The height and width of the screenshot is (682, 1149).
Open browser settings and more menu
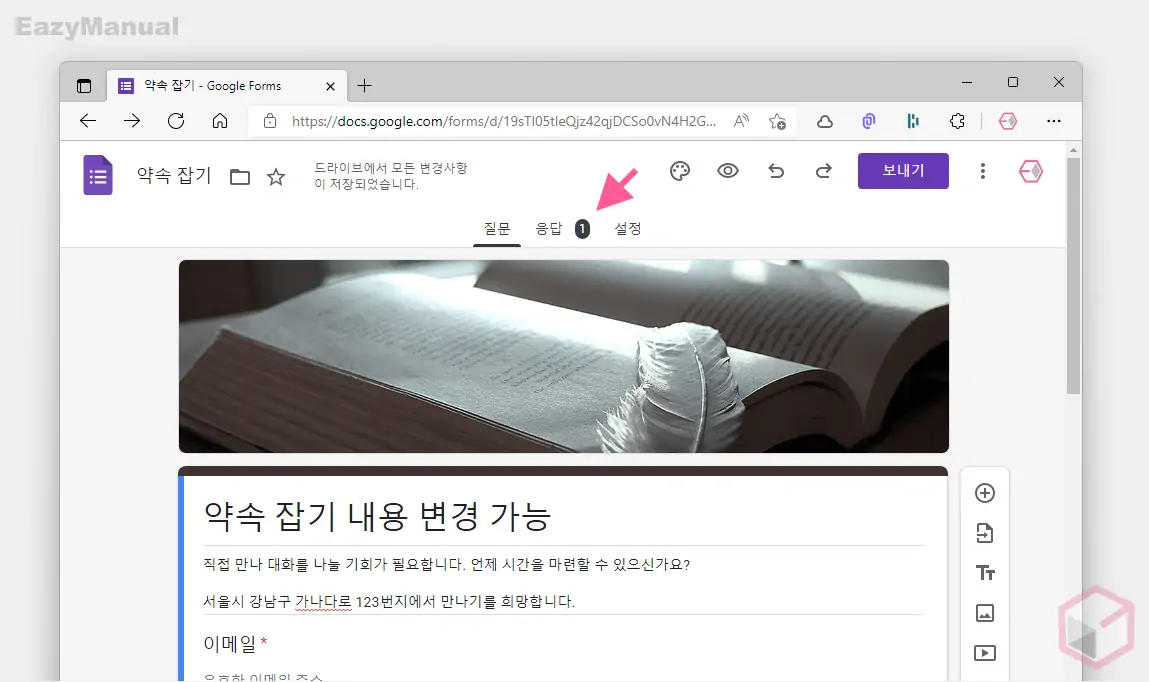point(1054,121)
